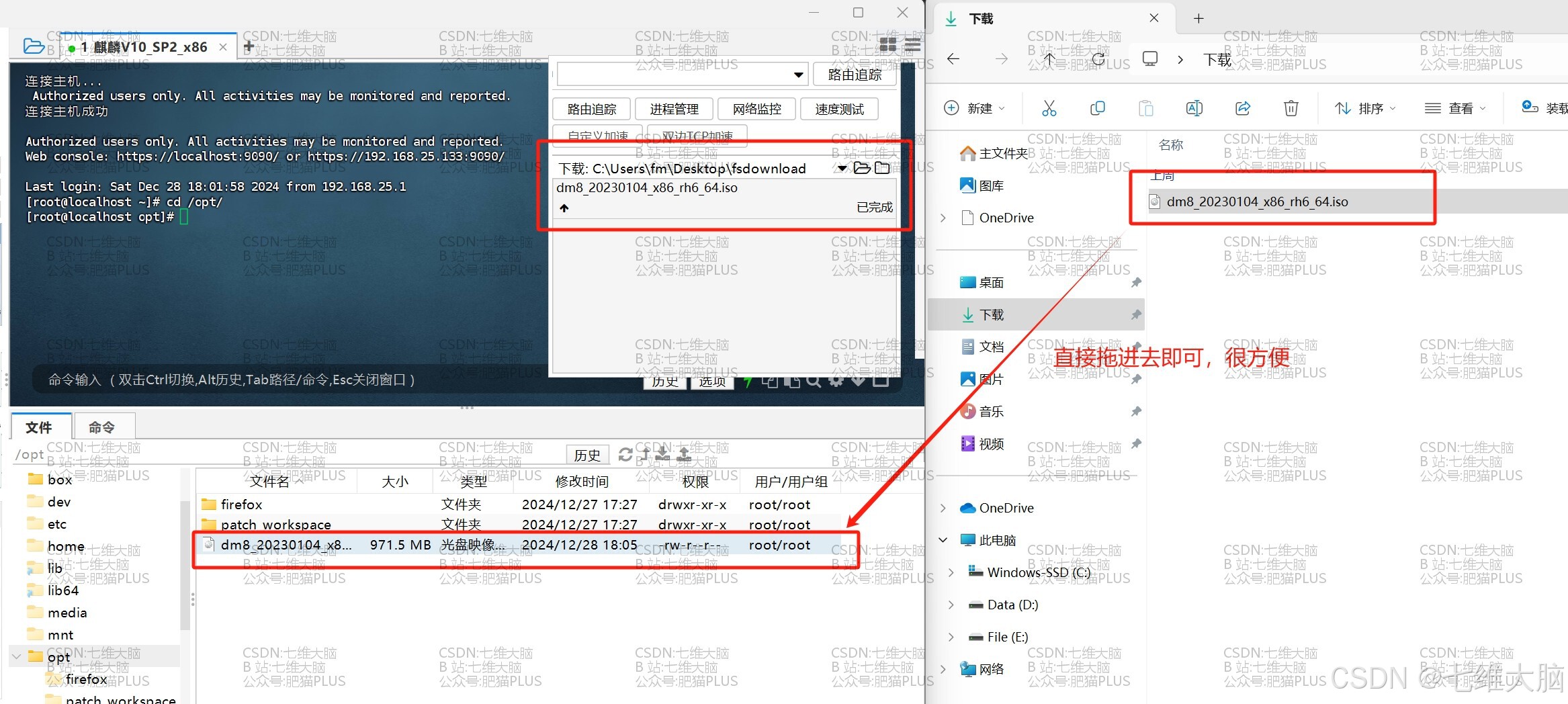Add a new session tab in FinalShell
Screen dimensions: 1568x704
[x=248, y=46]
